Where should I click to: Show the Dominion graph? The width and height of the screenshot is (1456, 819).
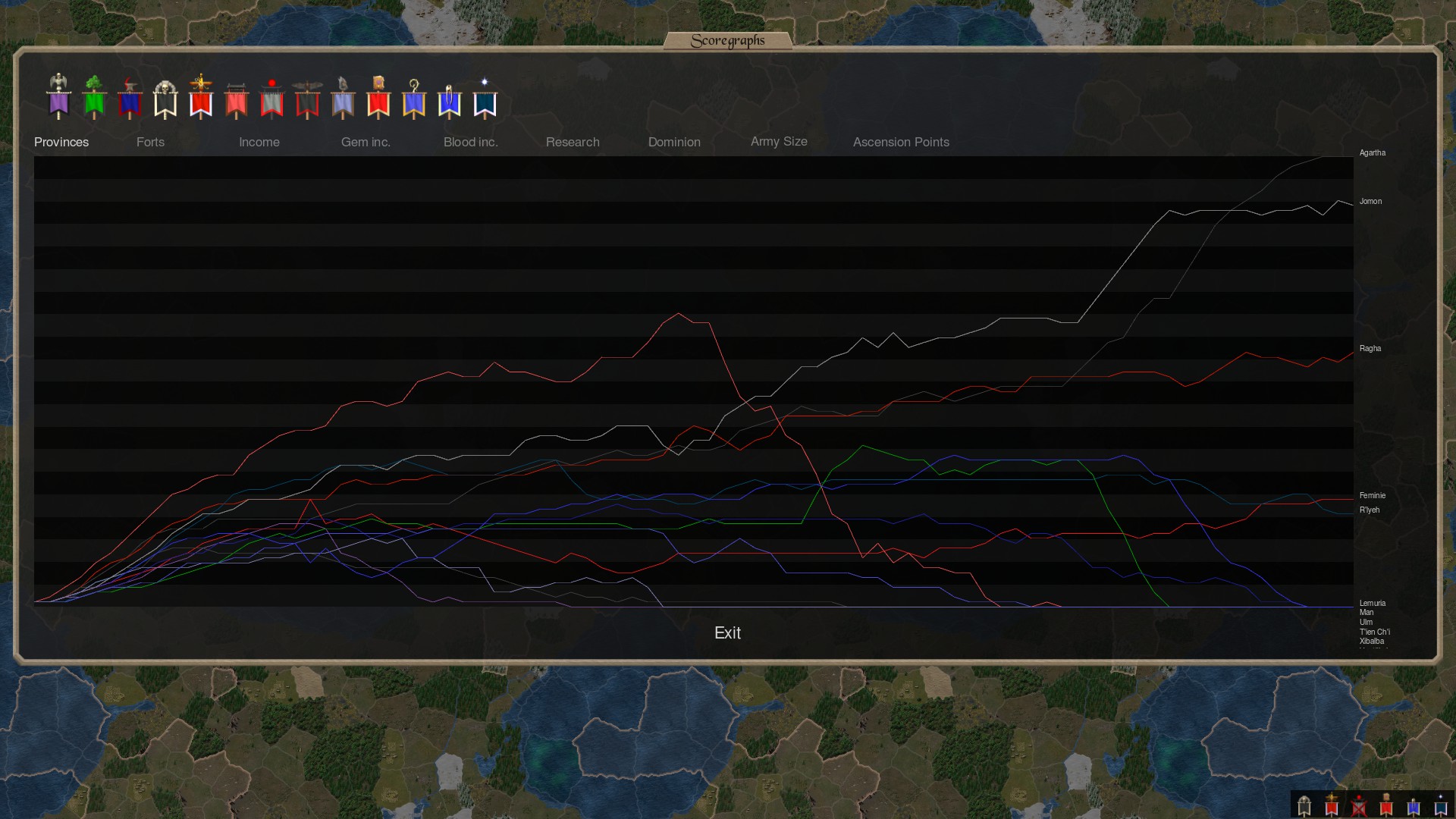click(674, 142)
